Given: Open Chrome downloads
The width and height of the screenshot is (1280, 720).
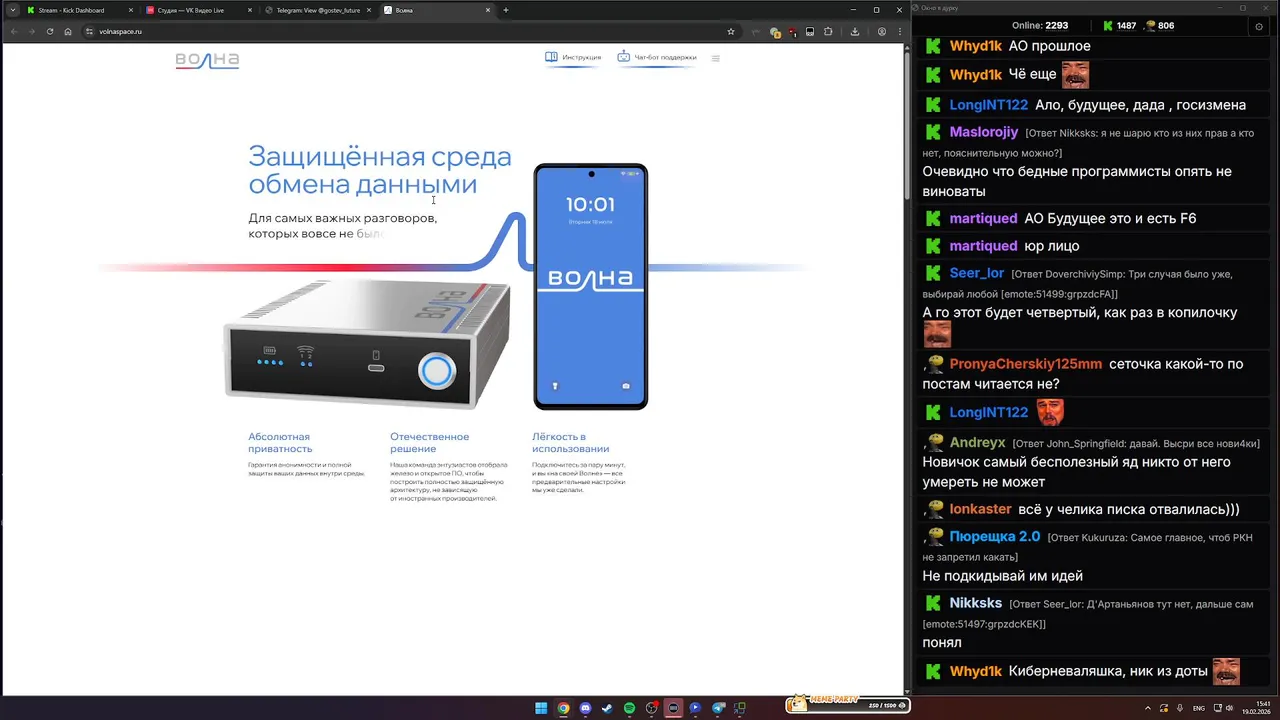Looking at the screenshot, I should [855, 31].
